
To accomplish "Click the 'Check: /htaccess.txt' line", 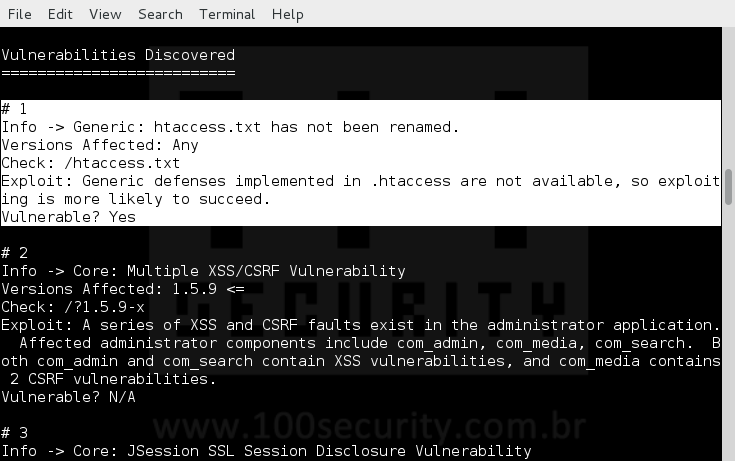I will 90,163.
